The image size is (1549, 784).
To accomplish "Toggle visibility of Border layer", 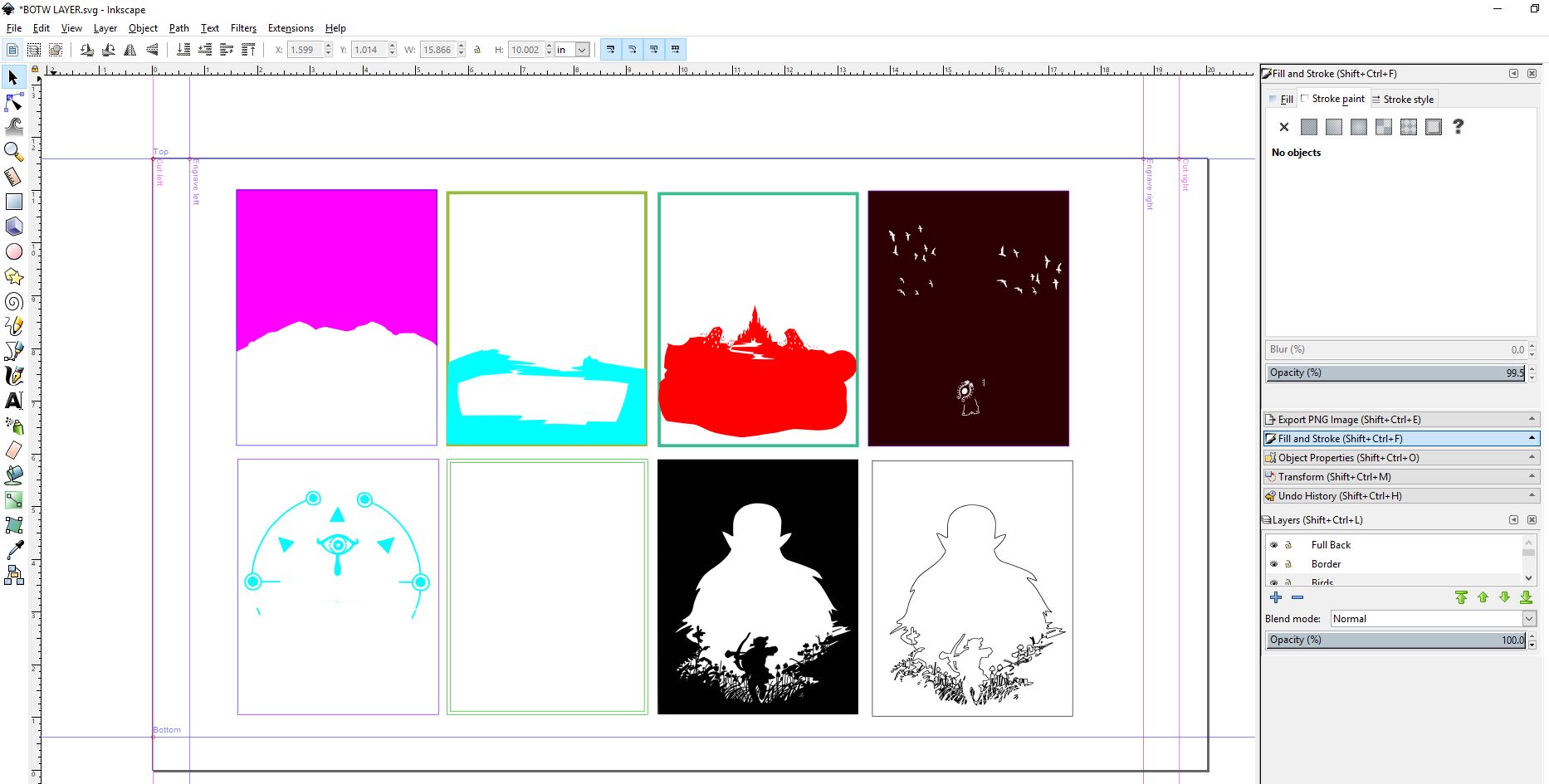I will point(1274,564).
